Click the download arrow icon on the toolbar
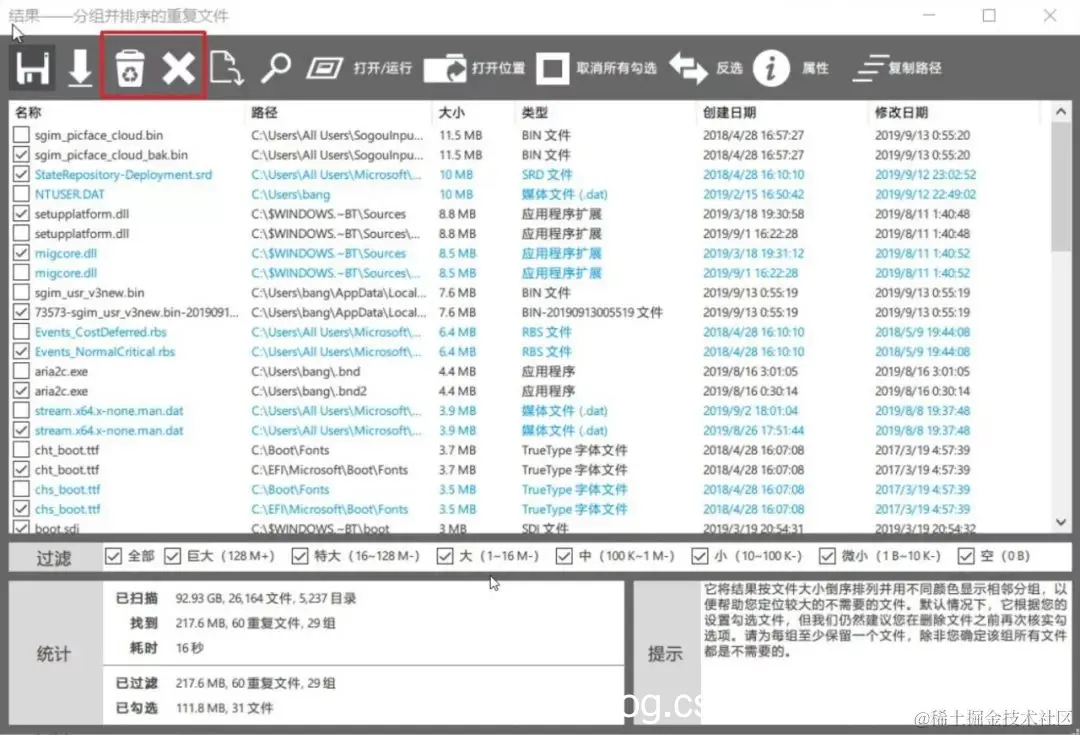Screen dimensions: 1080x735 (x=80, y=67)
